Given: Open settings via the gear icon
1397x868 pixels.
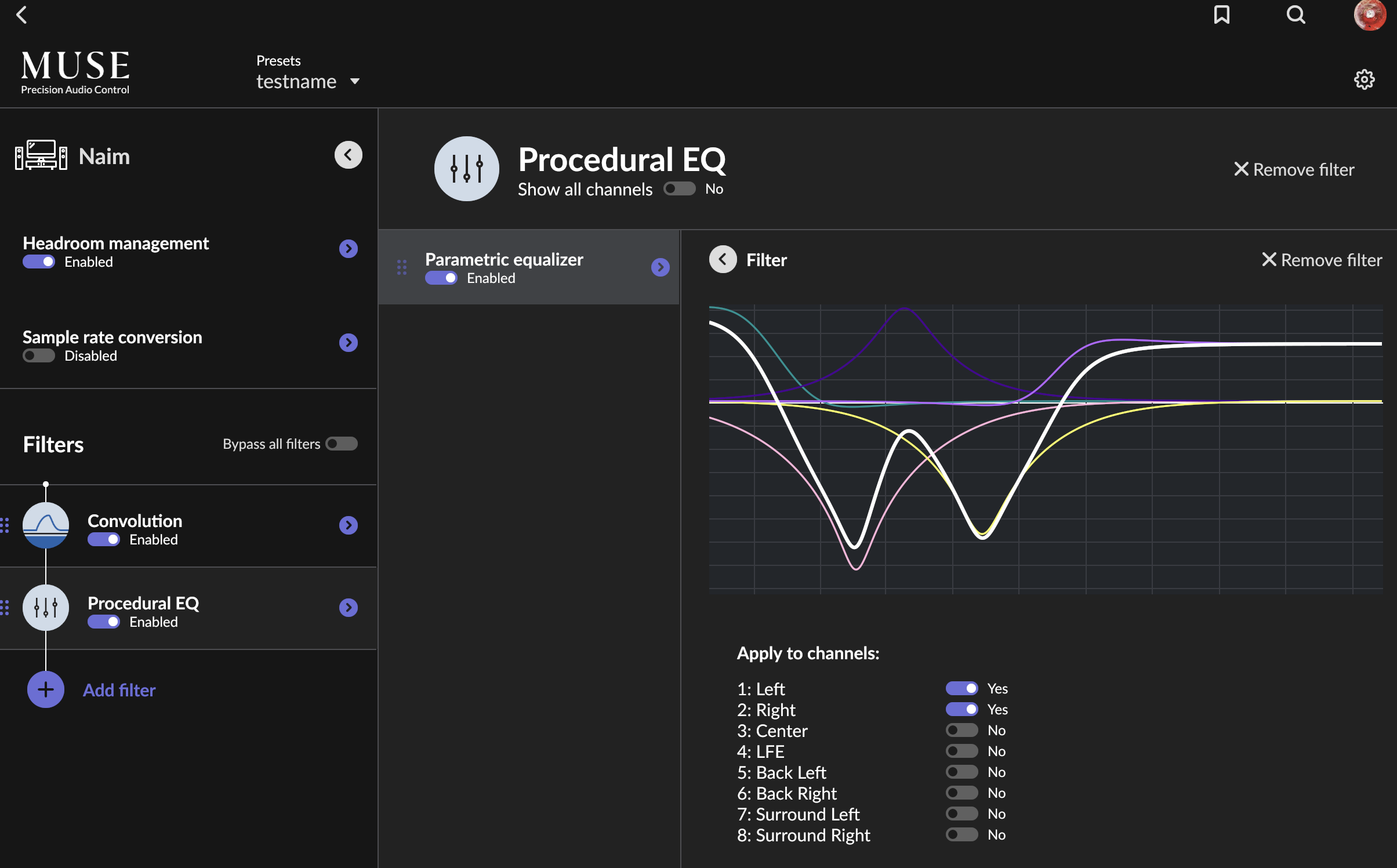Looking at the screenshot, I should pyautogui.click(x=1365, y=79).
